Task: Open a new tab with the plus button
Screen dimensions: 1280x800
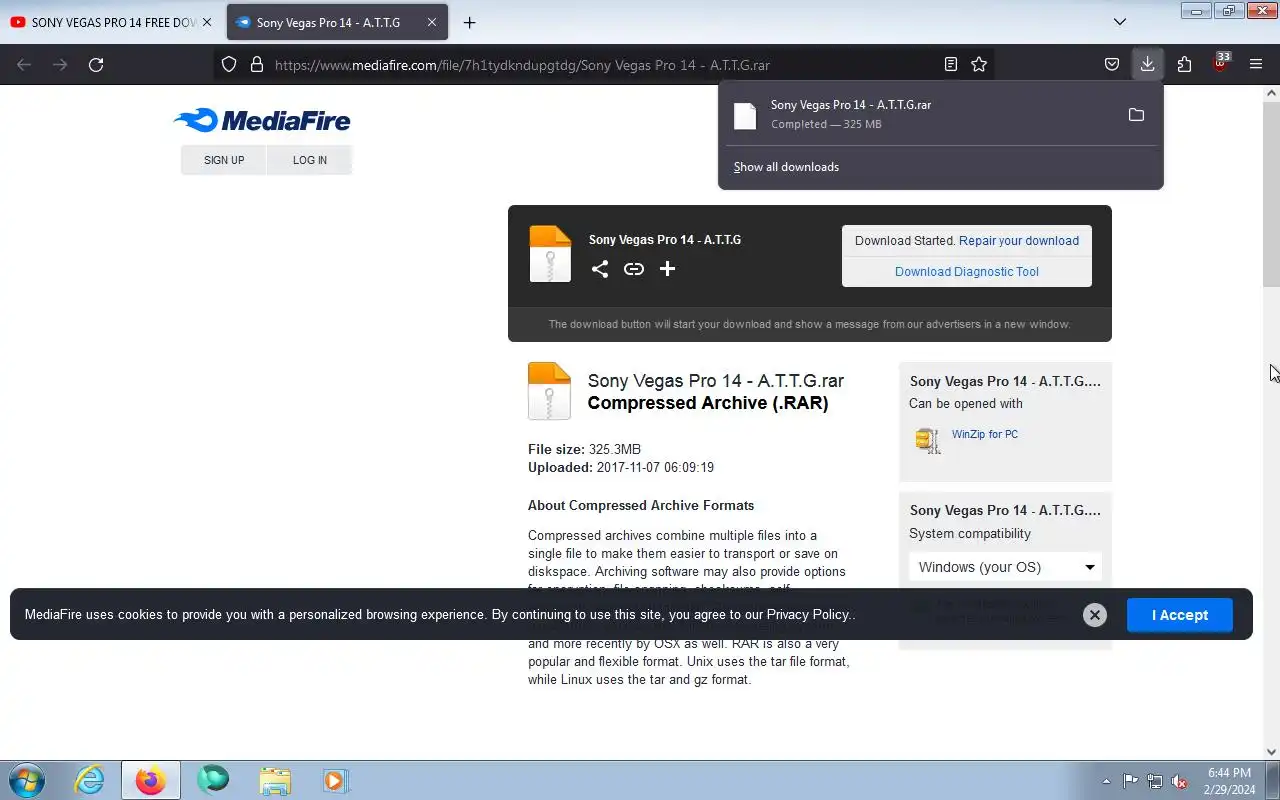Action: [469, 22]
